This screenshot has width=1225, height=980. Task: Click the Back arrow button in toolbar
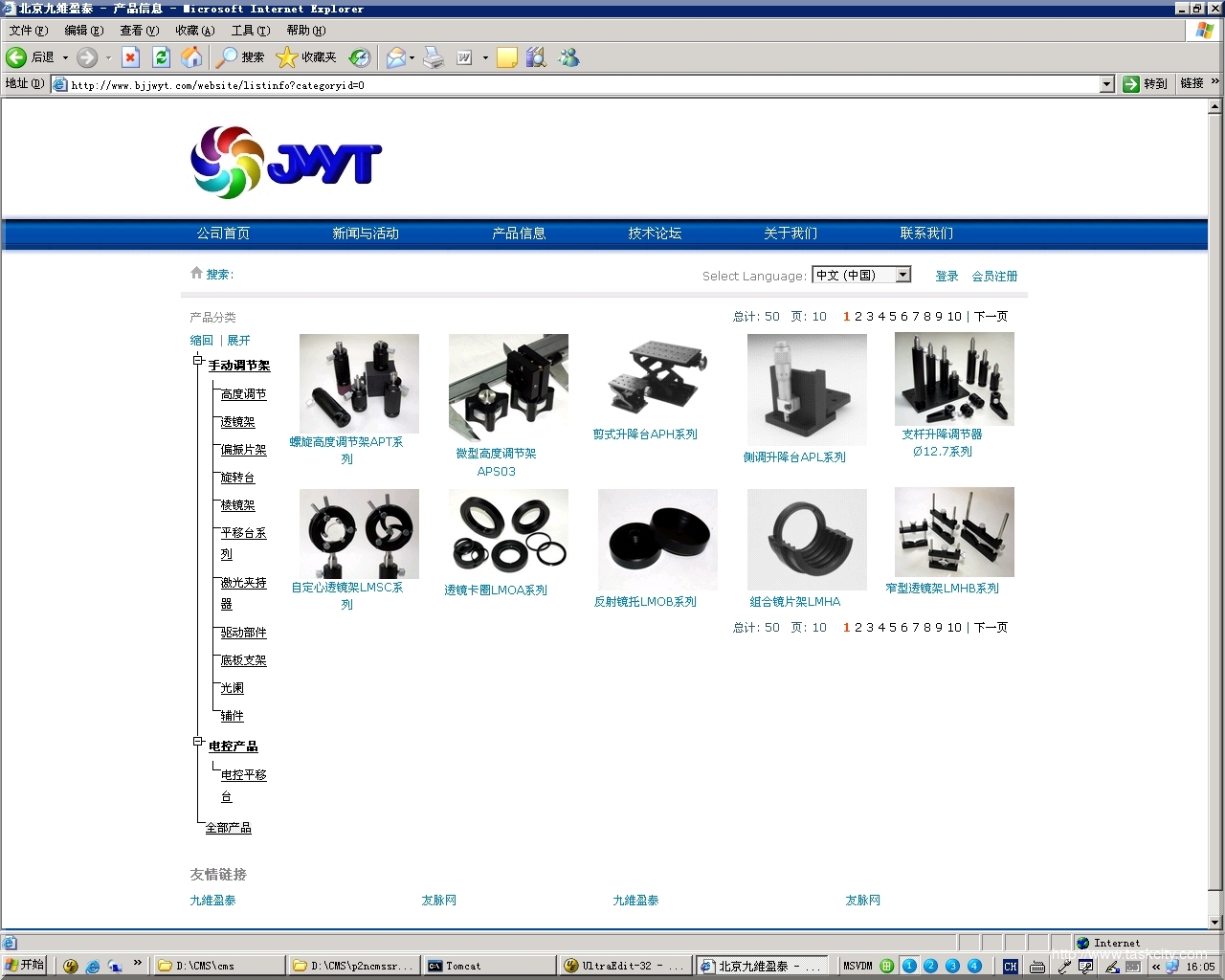(x=17, y=57)
